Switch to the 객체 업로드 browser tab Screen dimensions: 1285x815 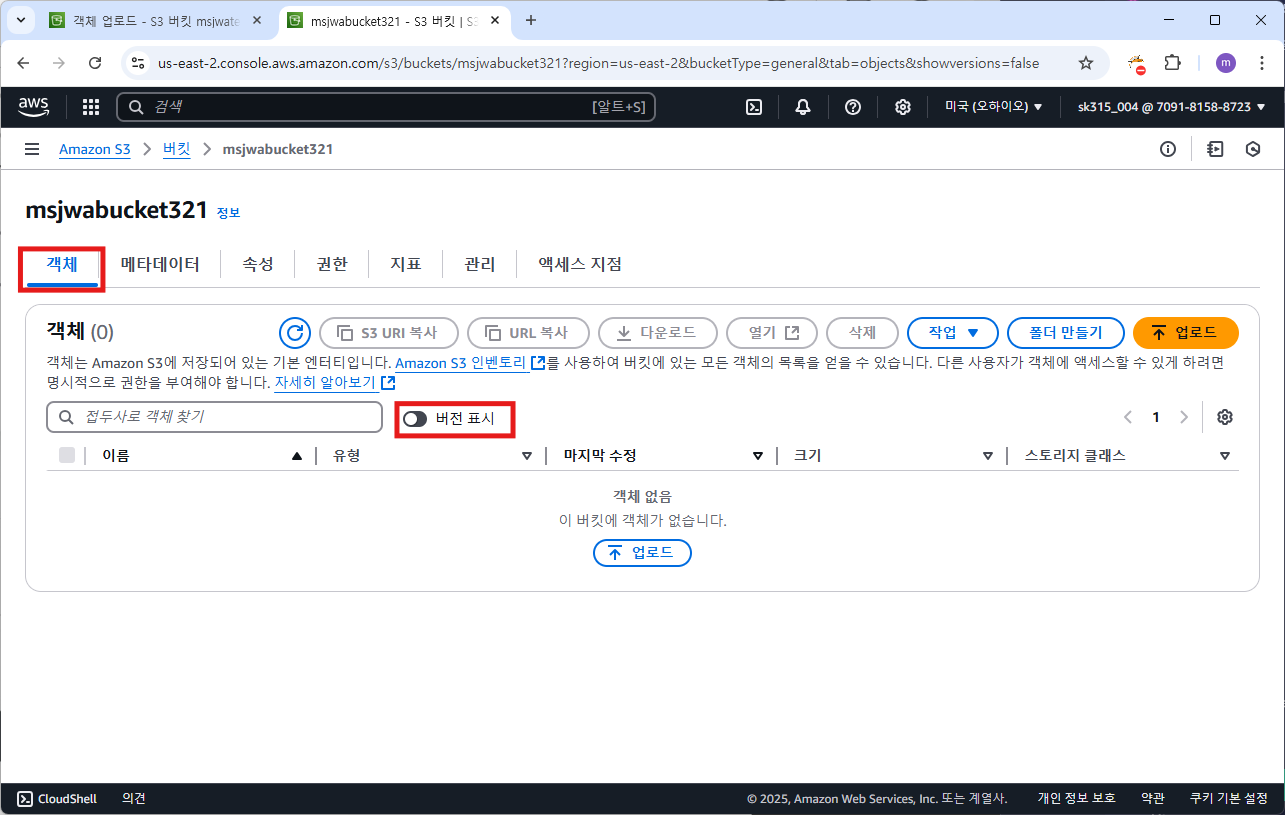point(157,20)
